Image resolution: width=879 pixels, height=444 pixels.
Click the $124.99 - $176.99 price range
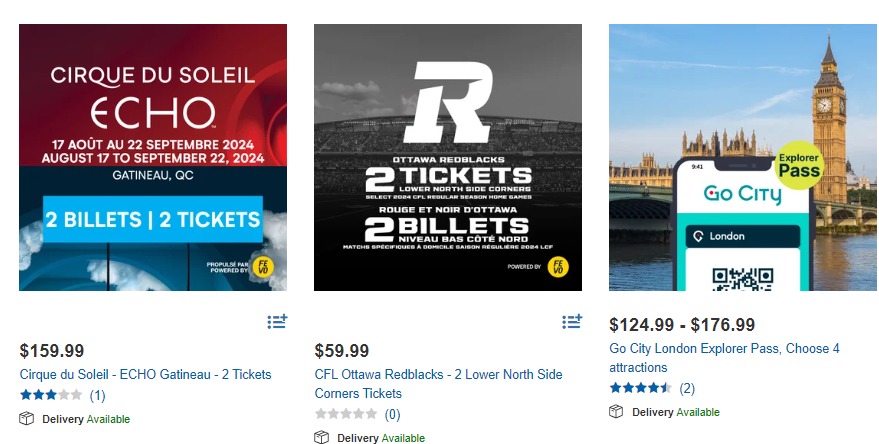coord(684,325)
